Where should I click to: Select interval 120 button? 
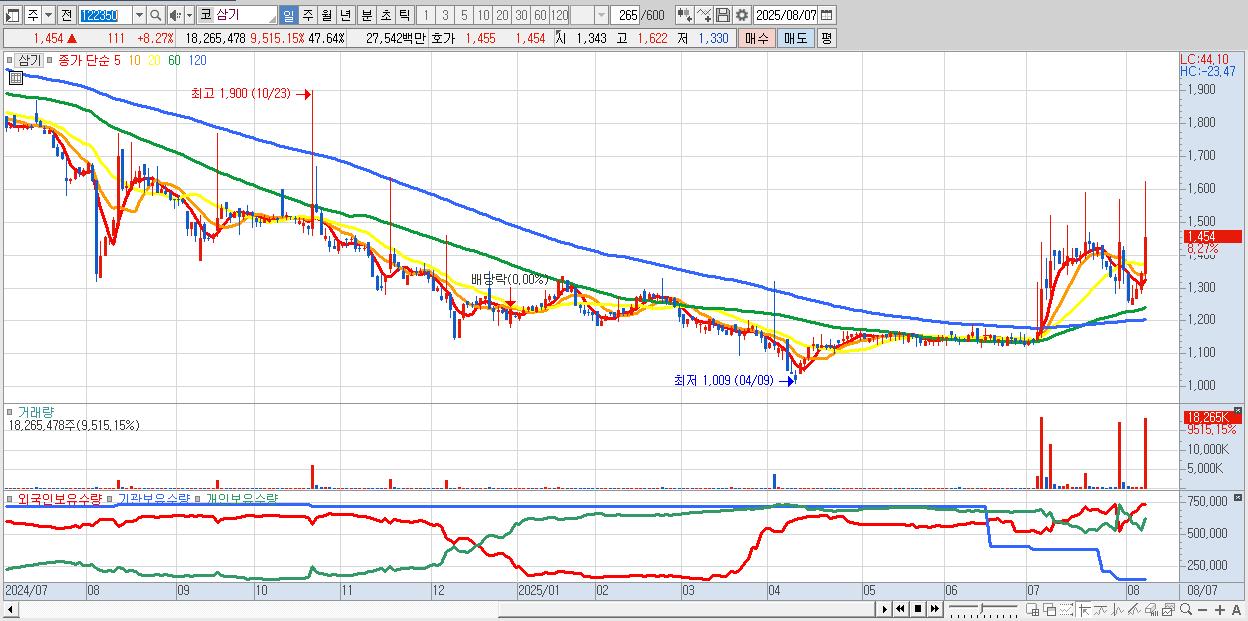[x=559, y=15]
